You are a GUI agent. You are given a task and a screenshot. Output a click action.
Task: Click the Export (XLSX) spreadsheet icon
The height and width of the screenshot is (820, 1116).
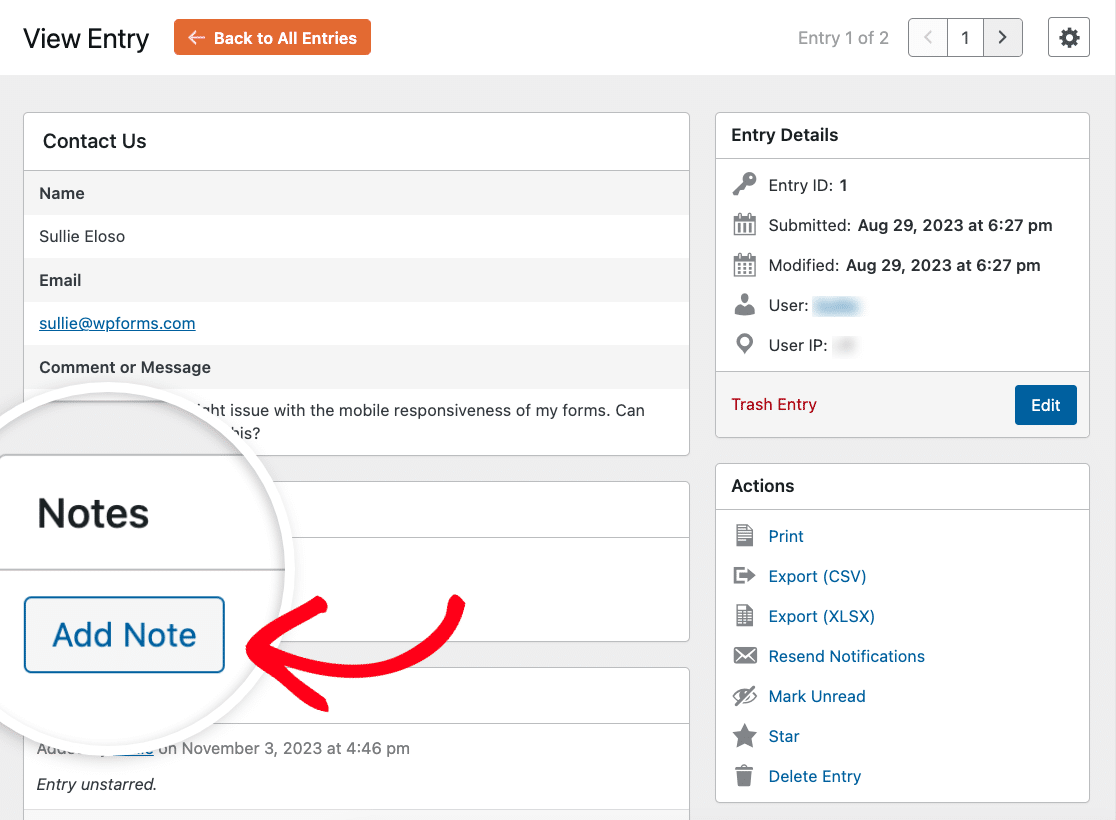point(744,615)
